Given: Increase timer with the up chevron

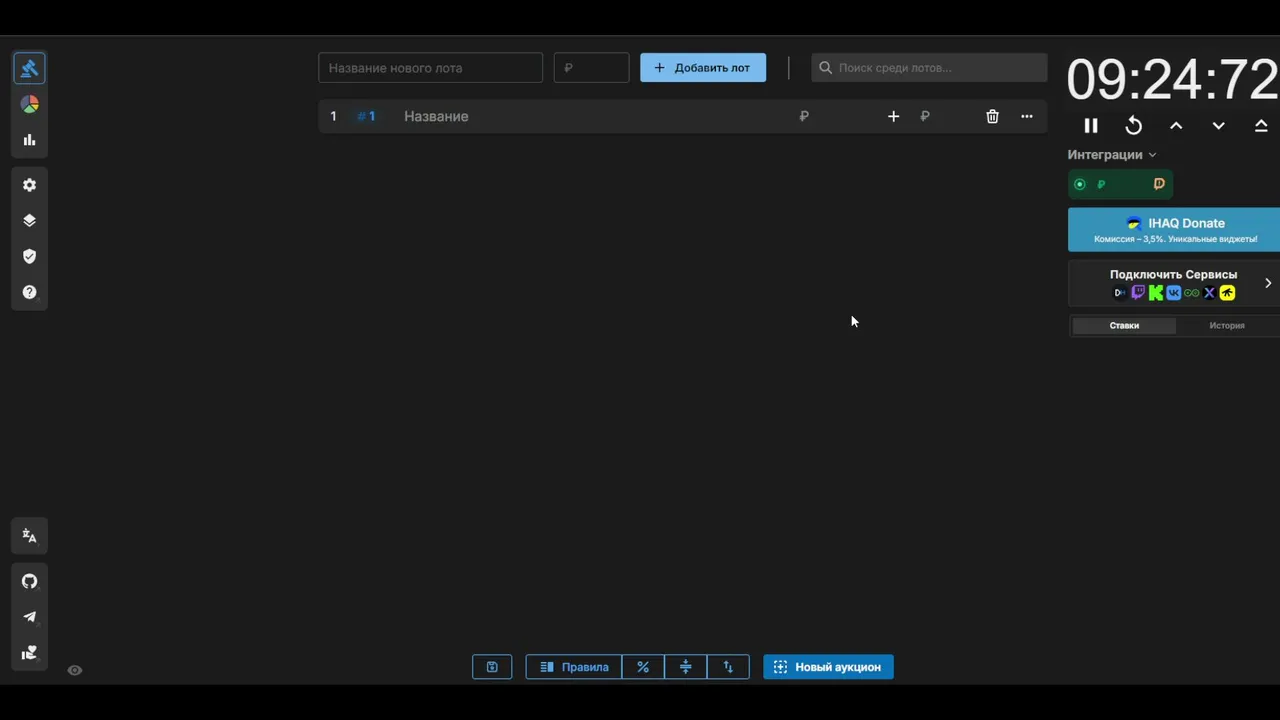Looking at the screenshot, I should (x=1176, y=126).
